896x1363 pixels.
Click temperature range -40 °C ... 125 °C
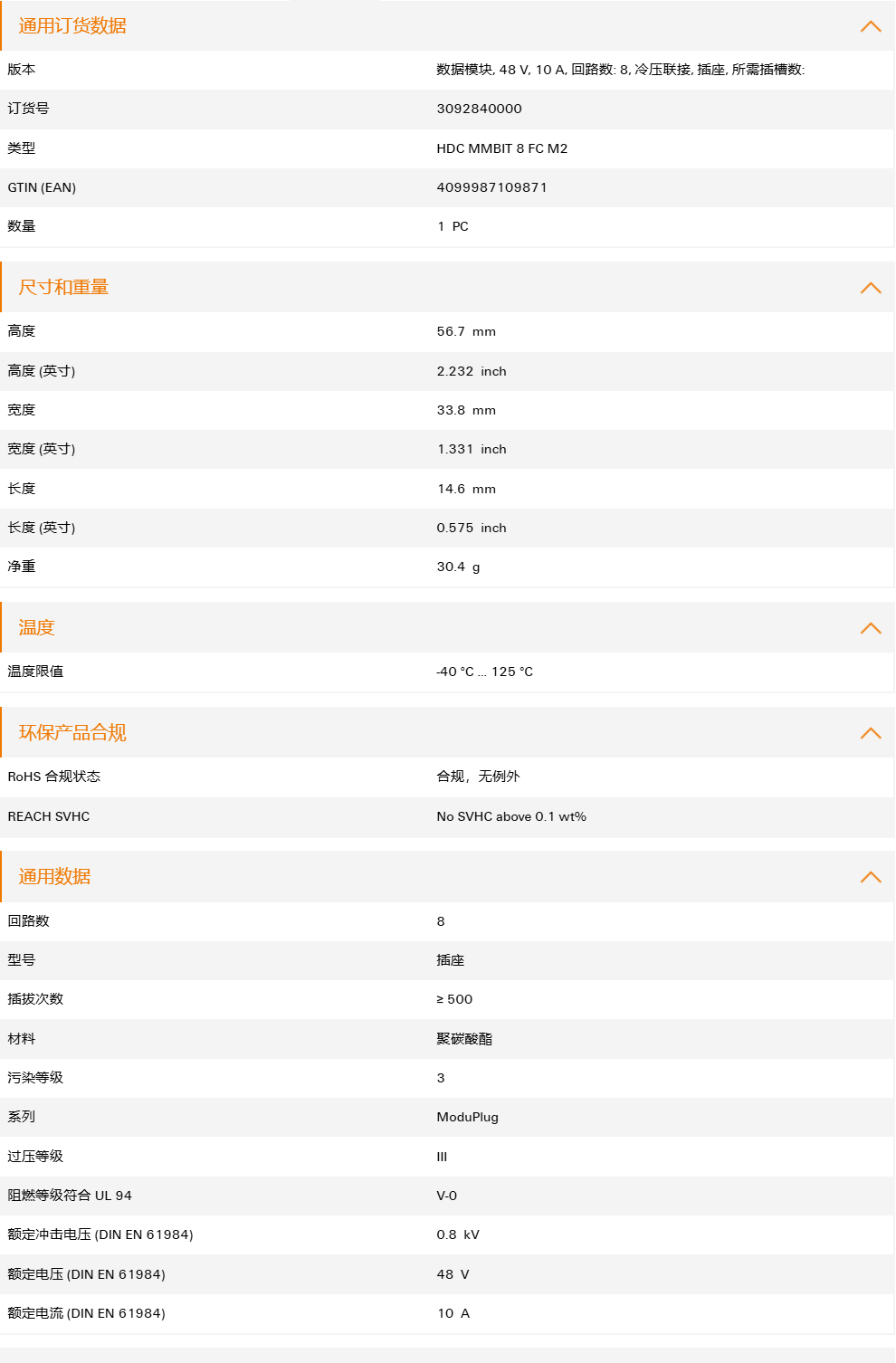(x=484, y=672)
